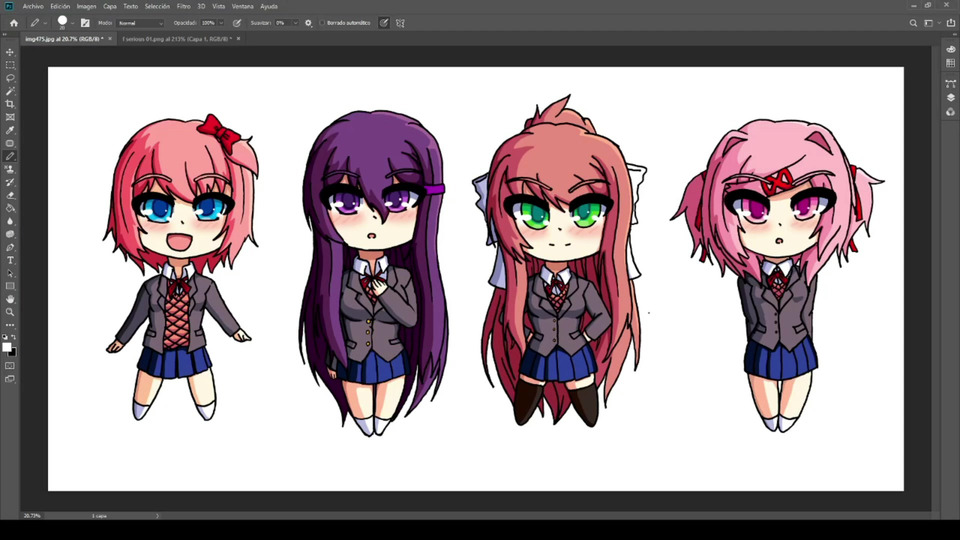Change the screen mode
Viewport: 960px width, 540px height.
click(10, 379)
